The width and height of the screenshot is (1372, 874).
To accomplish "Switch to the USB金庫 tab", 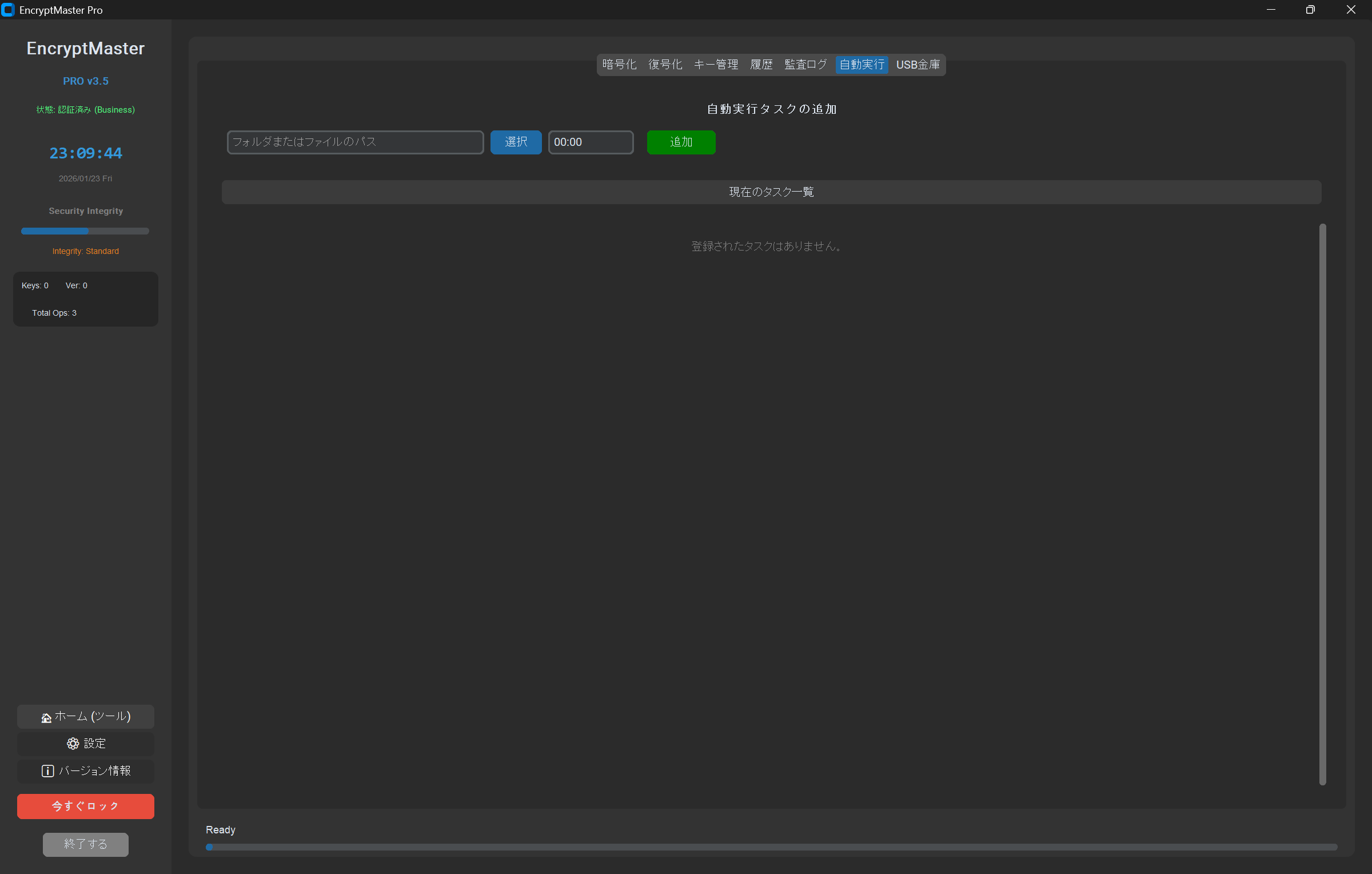I will click(917, 65).
